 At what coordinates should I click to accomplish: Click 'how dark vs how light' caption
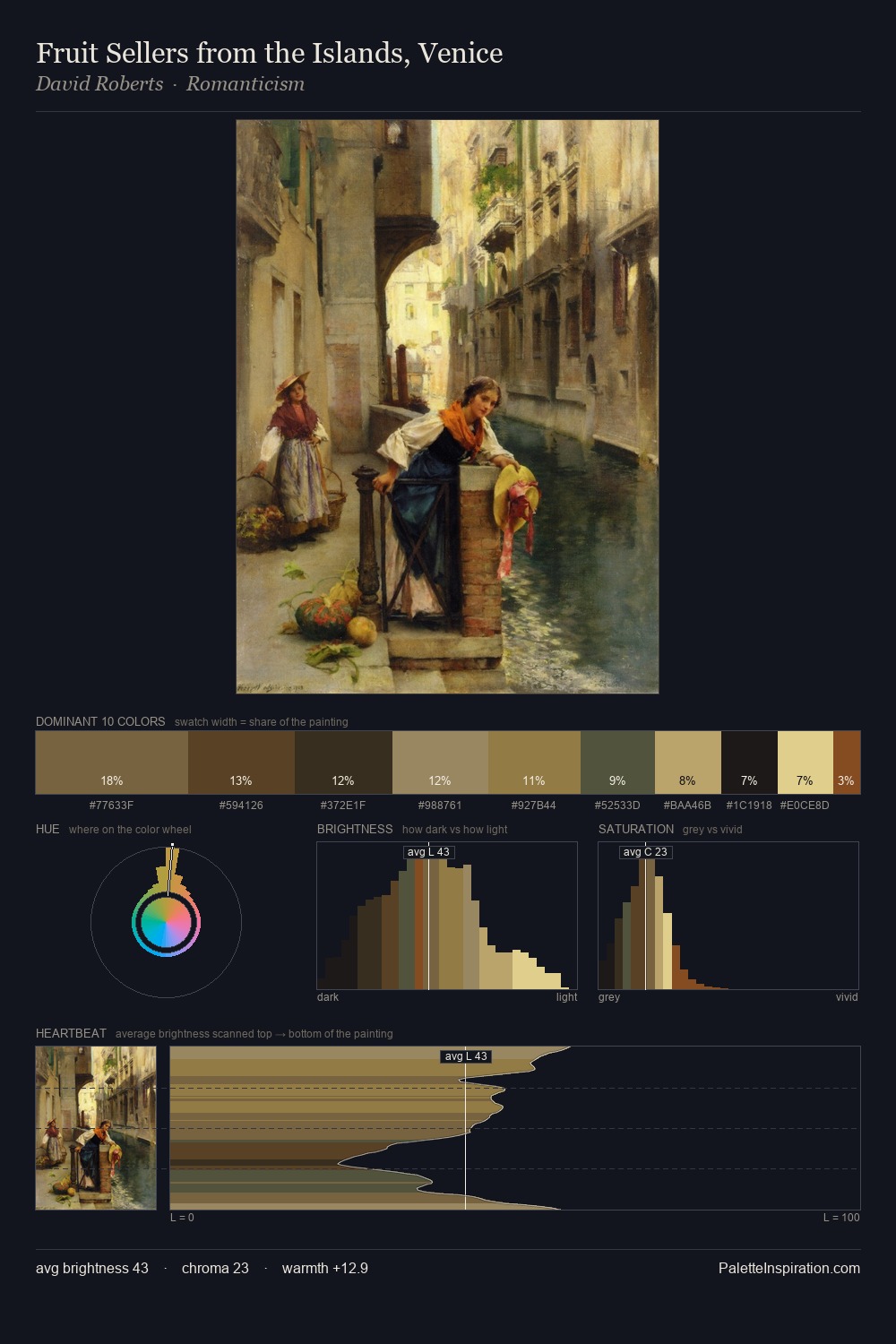click(455, 830)
